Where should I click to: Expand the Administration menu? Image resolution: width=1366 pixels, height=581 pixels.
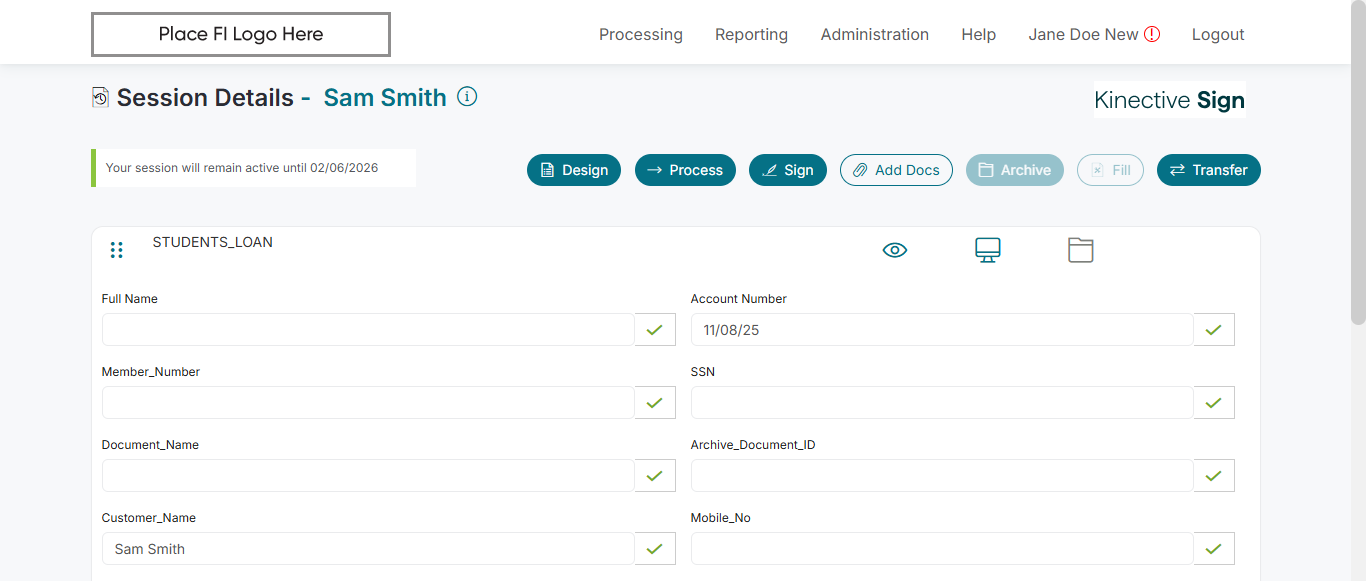tap(875, 34)
